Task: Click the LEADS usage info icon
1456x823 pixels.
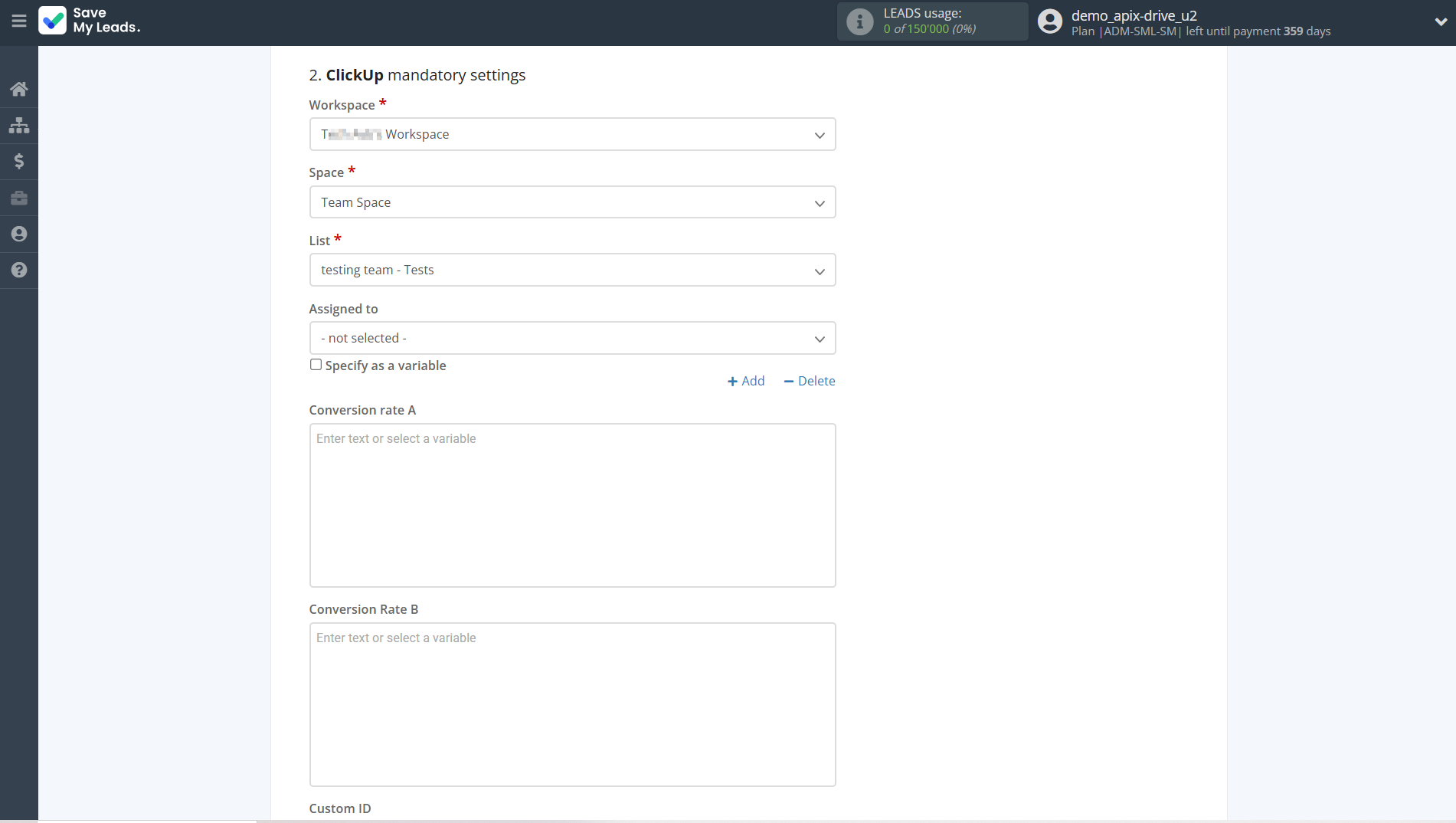Action: (859, 21)
